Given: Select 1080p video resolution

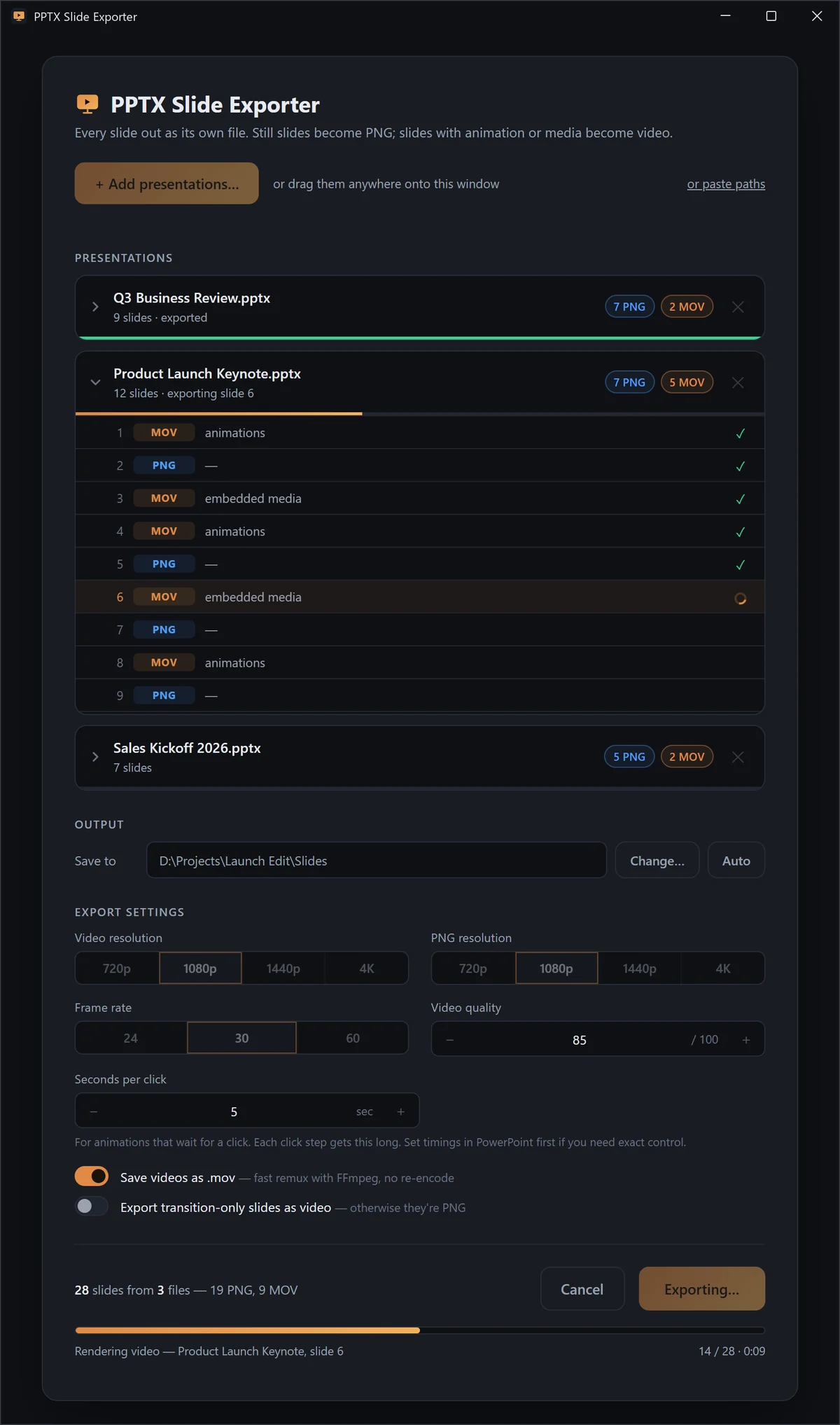Looking at the screenshot, I should pyautogui.click(x=200, y=968).
